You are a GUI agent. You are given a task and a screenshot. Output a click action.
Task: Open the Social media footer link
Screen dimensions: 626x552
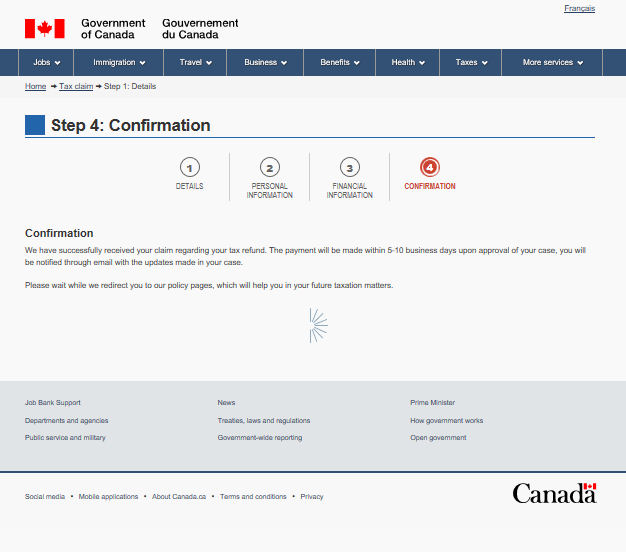(45, 497)
